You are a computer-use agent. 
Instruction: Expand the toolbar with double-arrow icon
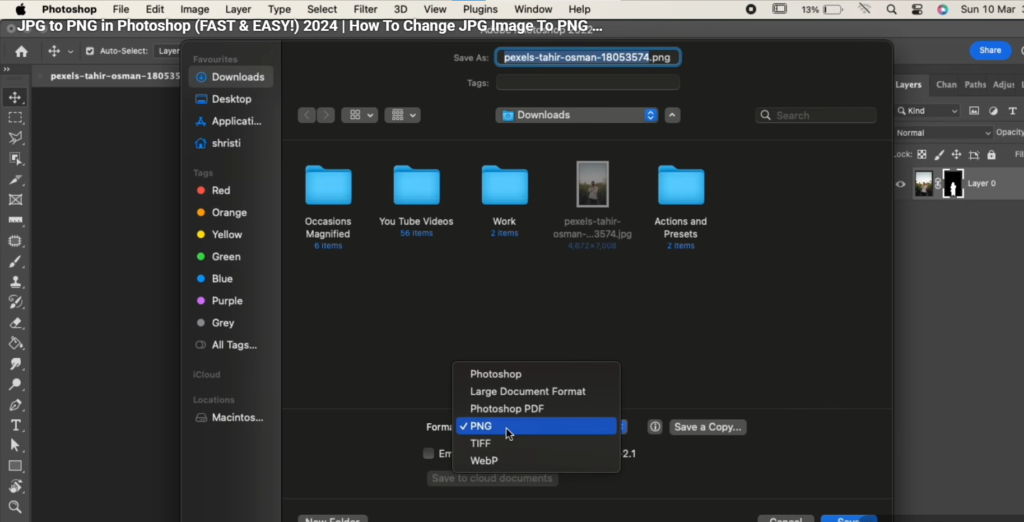[x=7, y=69]
